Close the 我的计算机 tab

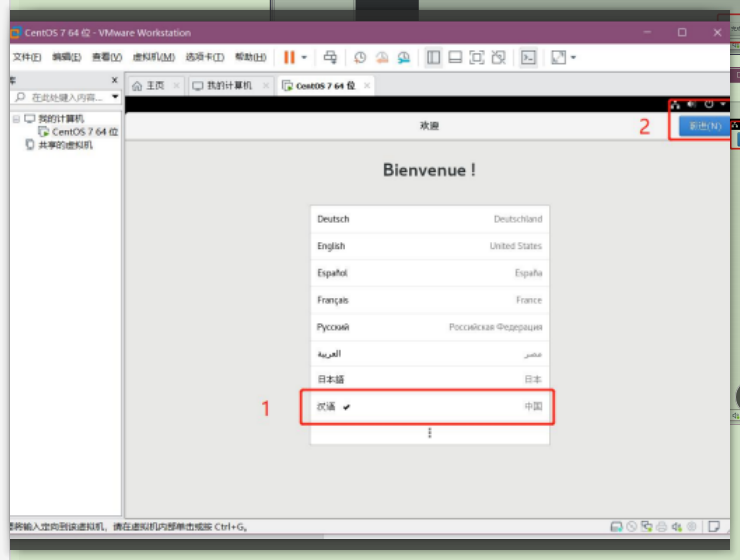pyautogui.click(x=266, y=85)
